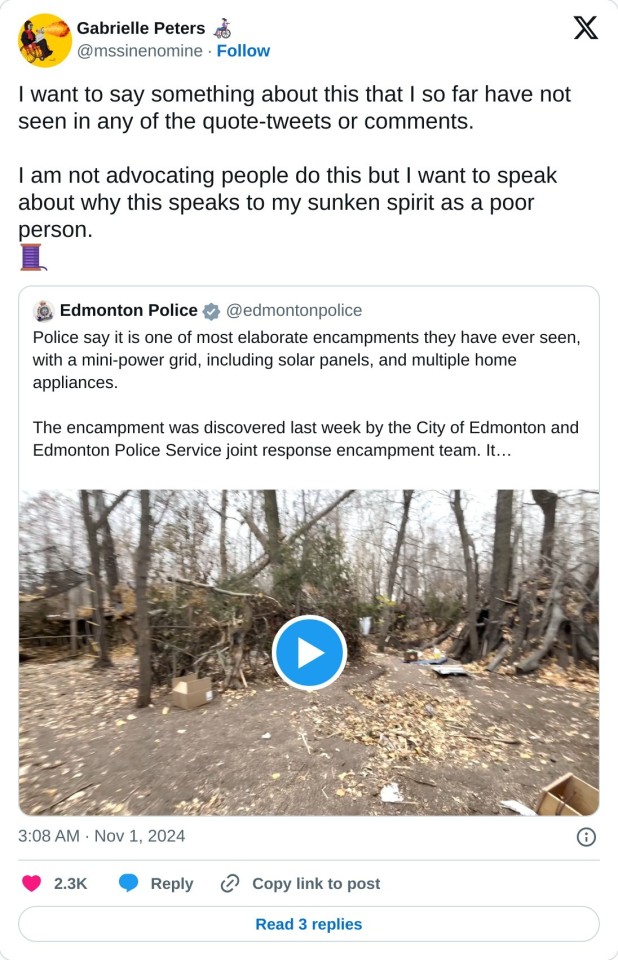Click the 3:08 AM Nov 1, 2024 timestamp
This screenshot has width=618, height=960.
click(x=102, y=836)
